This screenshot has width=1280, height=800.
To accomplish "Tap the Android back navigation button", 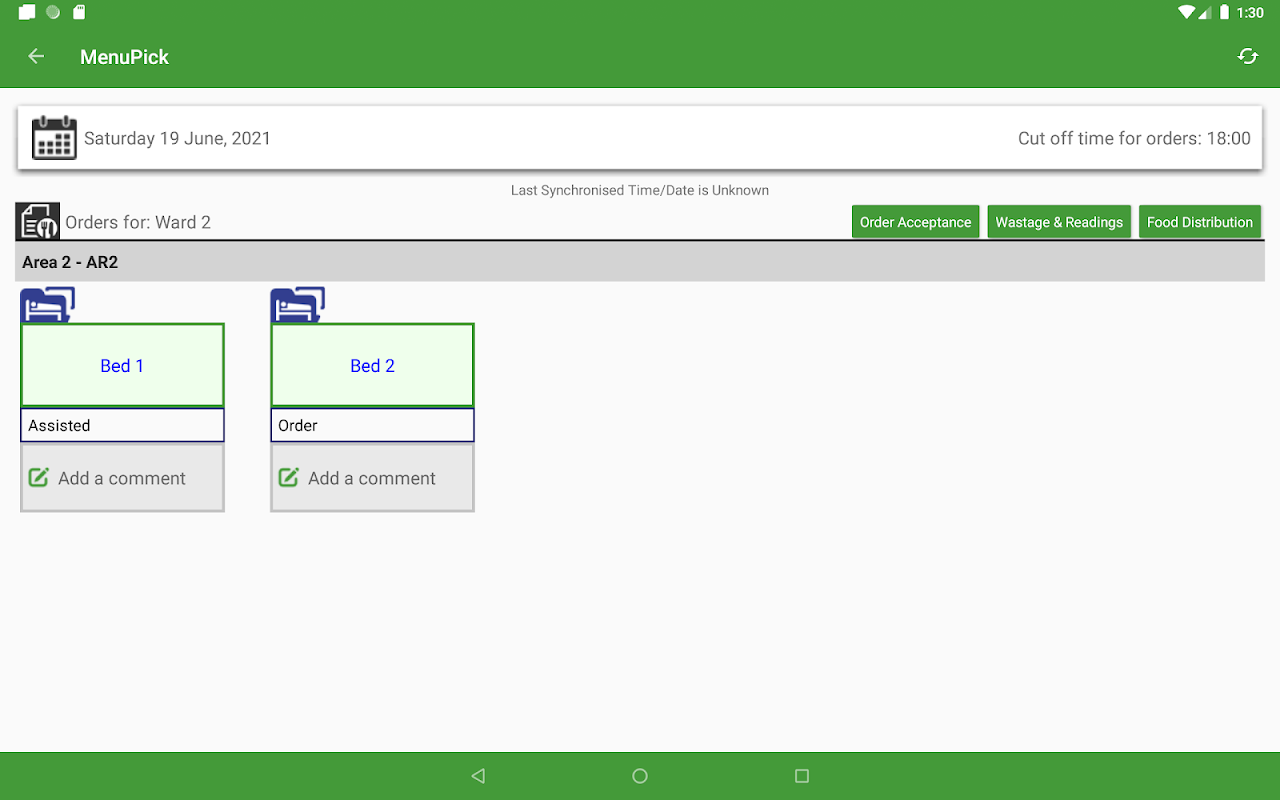I will point(478,776).
